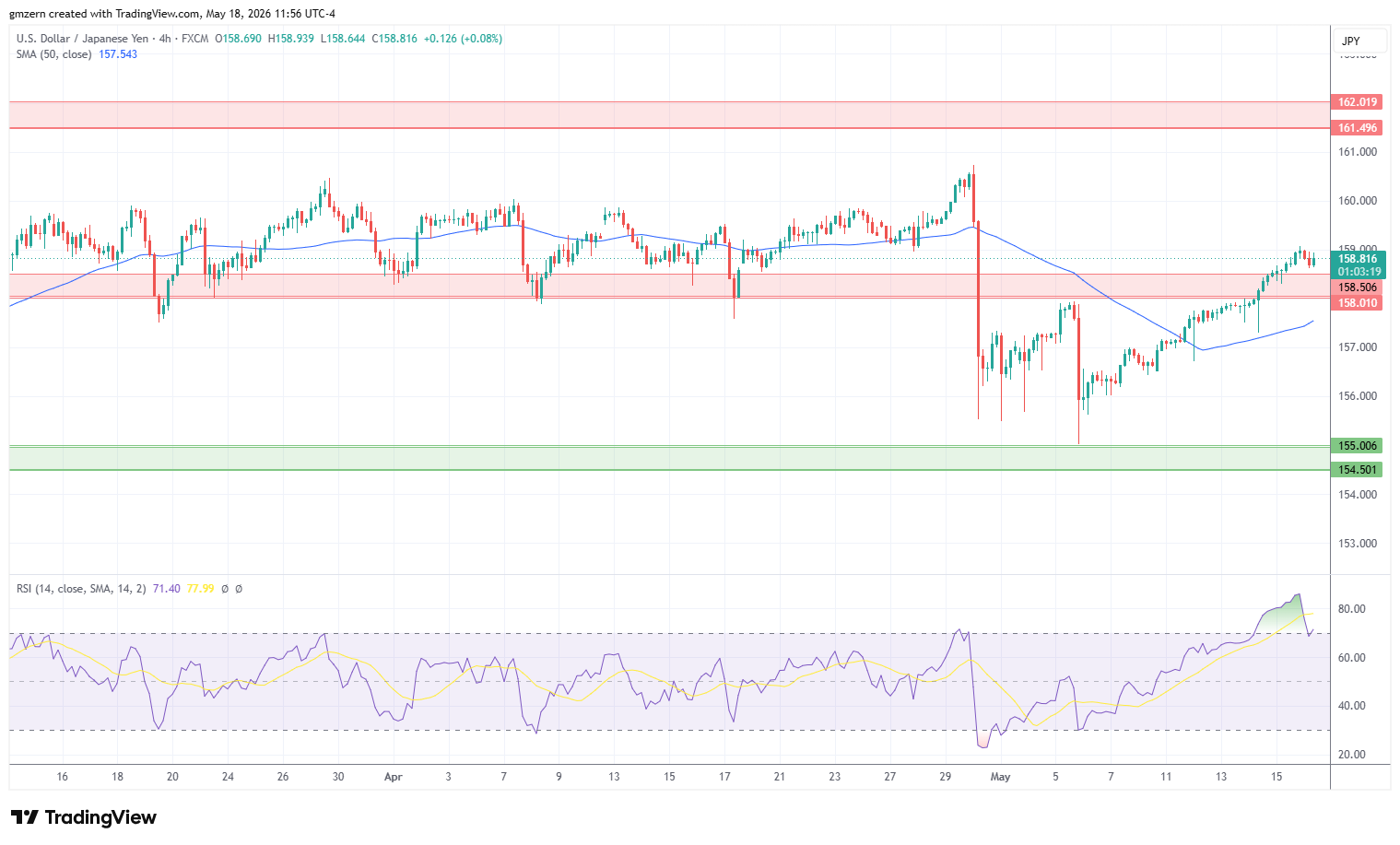The width and height of the screenshot is (1400, 845).
Task: Select the RSI (14, close, SMA, 14, 2) legend
Action: tap(81, 589)
